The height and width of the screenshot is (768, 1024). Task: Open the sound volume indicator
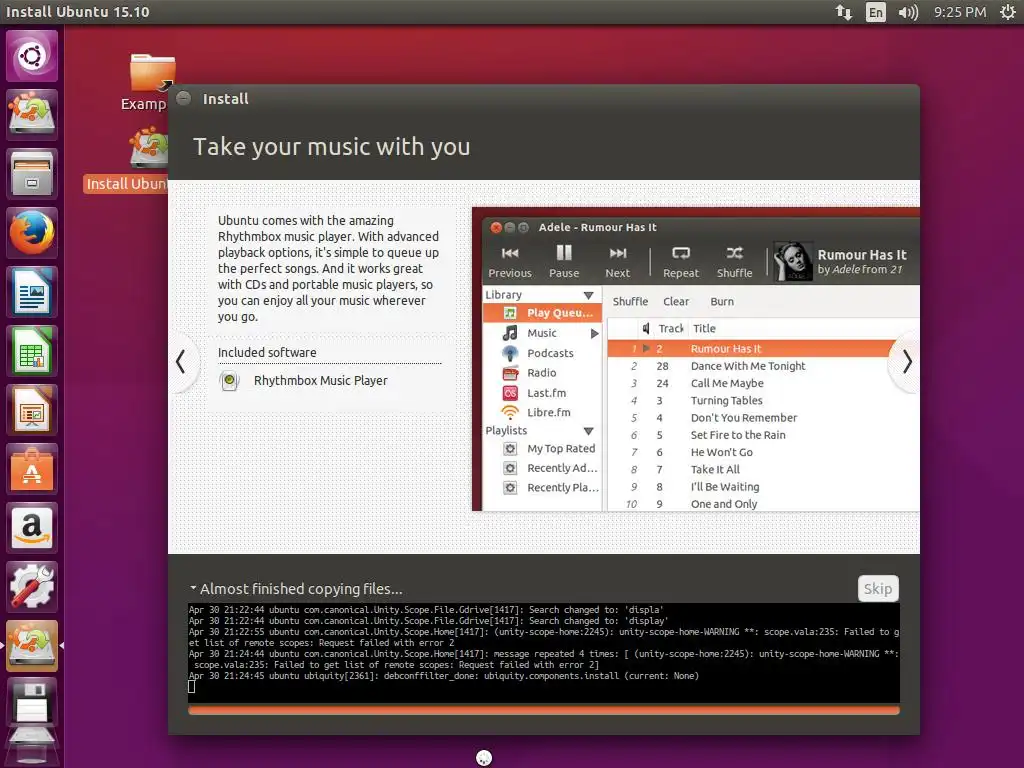(x=908, y=12)
